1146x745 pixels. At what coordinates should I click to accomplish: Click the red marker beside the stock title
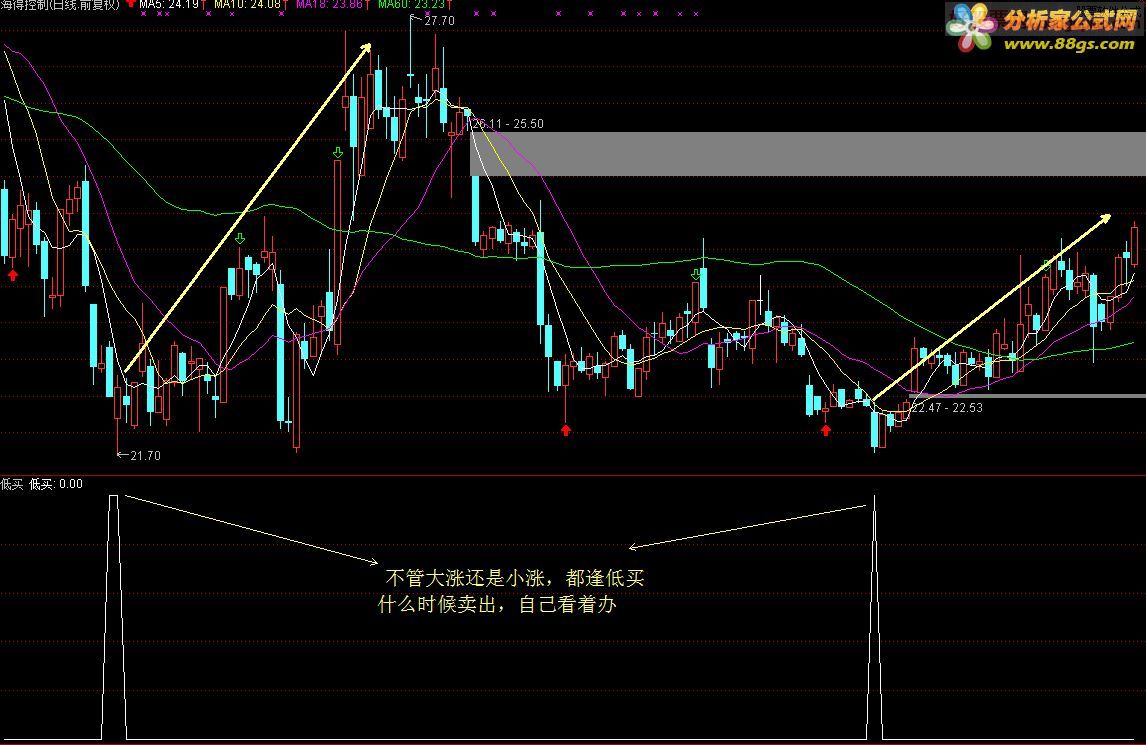tap(130, 4)
